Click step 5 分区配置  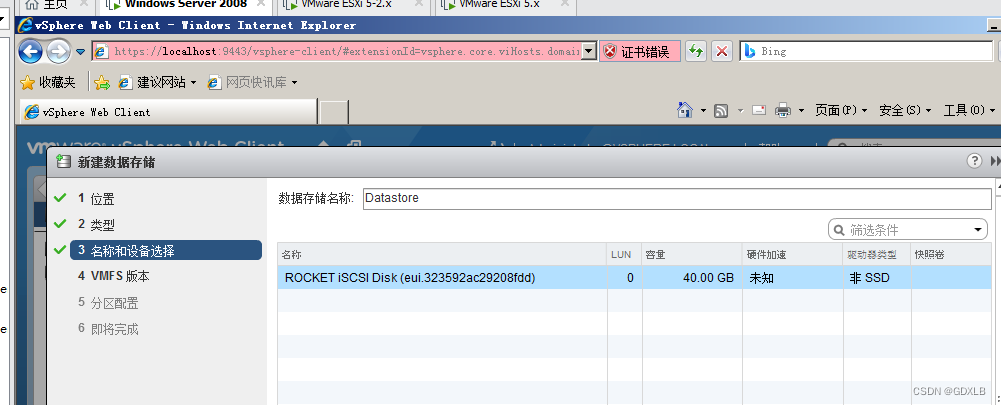point(108,303)
